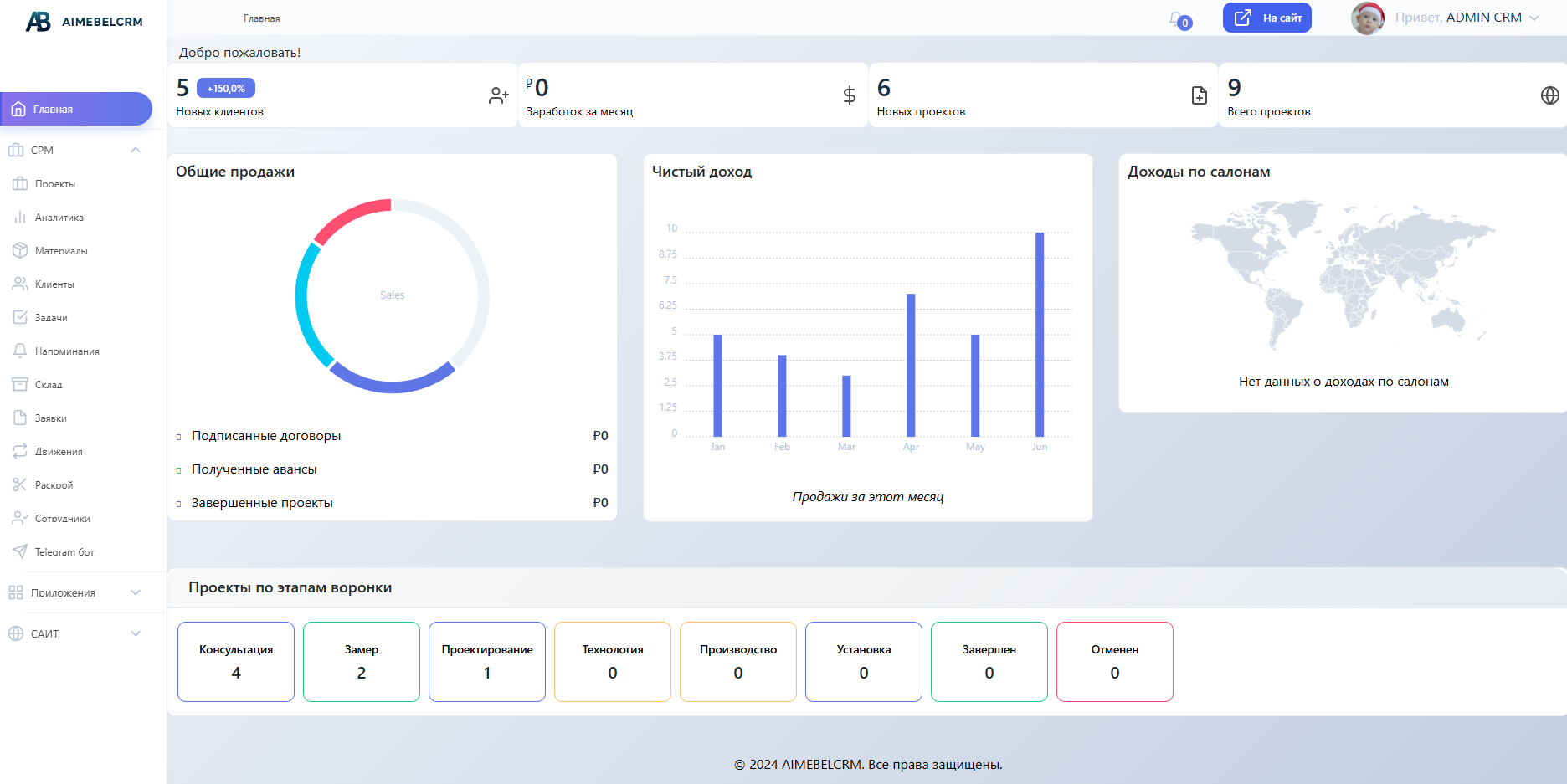Click the globe icon on total projects card
This screenshot has height=784, width=1567.
[1549, 95]
